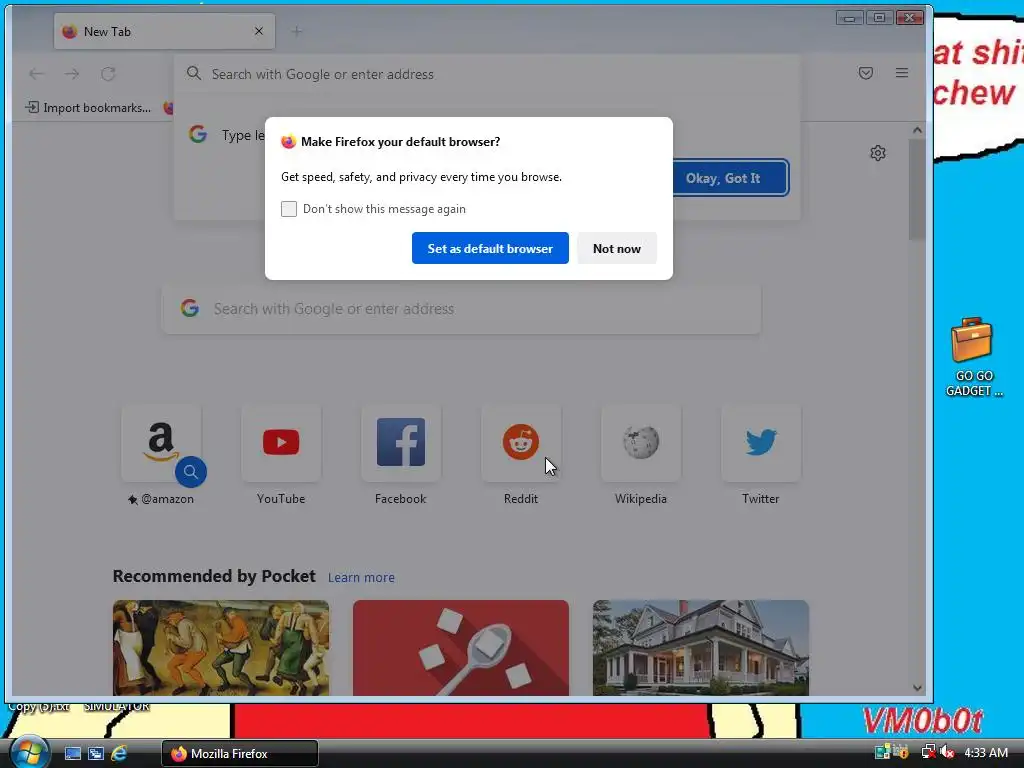Click the Okay, Got It button

(x=723, y=178)
